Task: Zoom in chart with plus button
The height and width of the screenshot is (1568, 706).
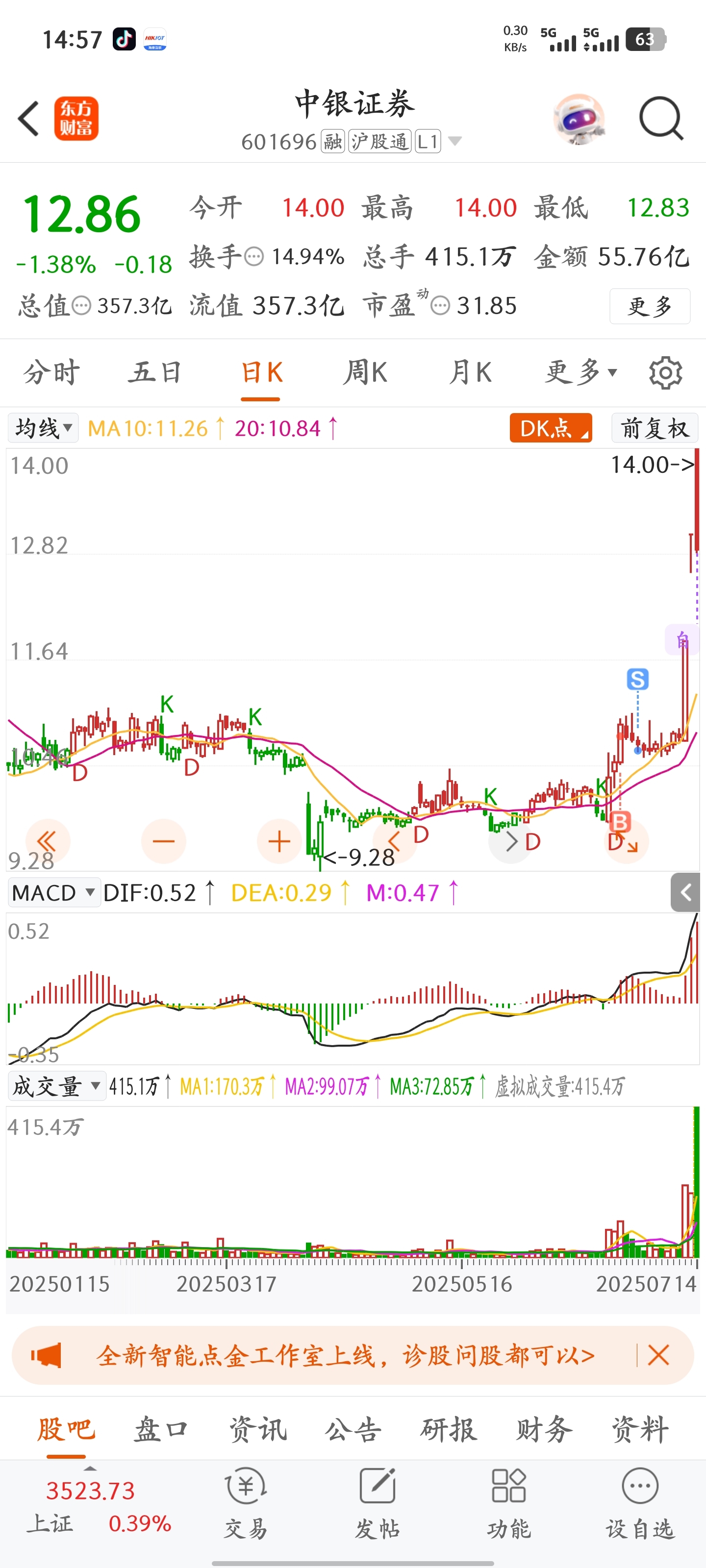Action: pyautogui.click(x=279, y=841)
